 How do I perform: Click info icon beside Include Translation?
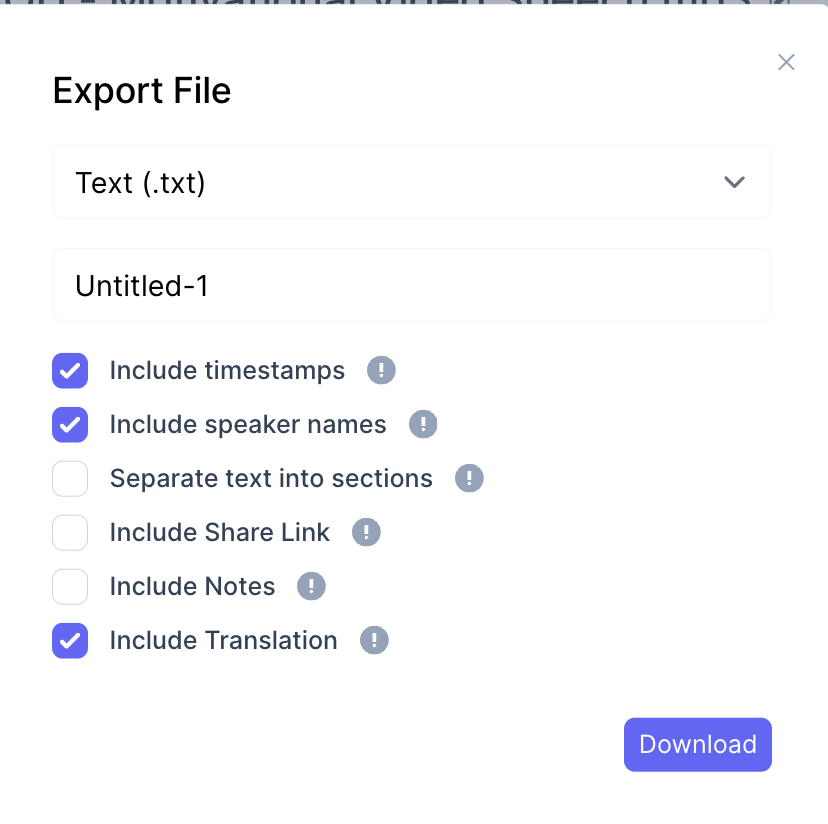click(x=374, y=641)
